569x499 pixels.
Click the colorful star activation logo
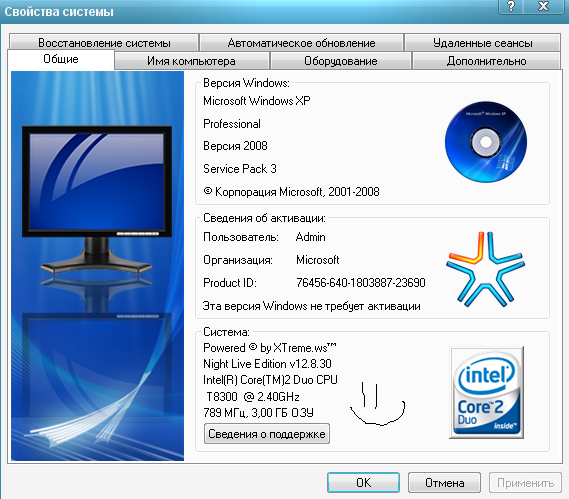click(x=486, y=269)
